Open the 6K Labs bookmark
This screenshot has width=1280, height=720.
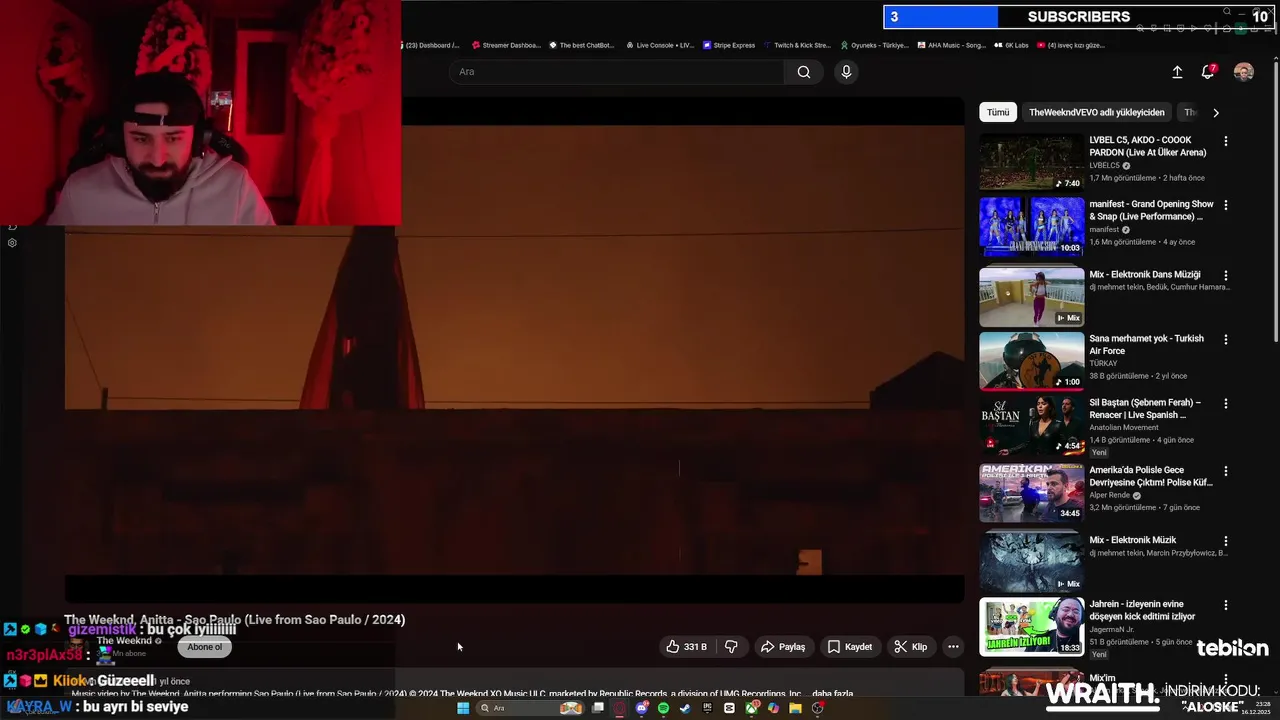tap(1011, 45)
